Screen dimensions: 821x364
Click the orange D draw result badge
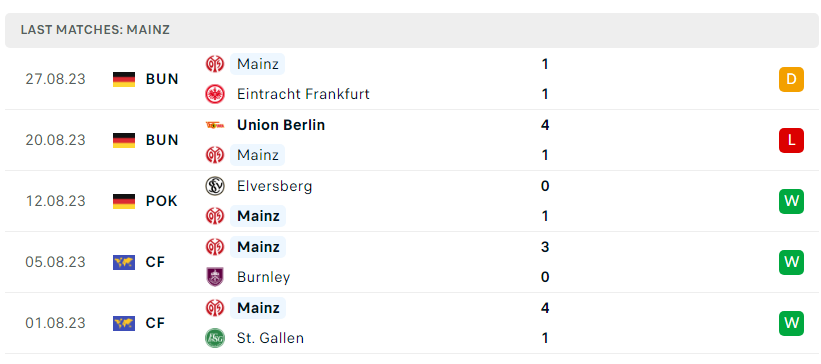coord(791,79)
